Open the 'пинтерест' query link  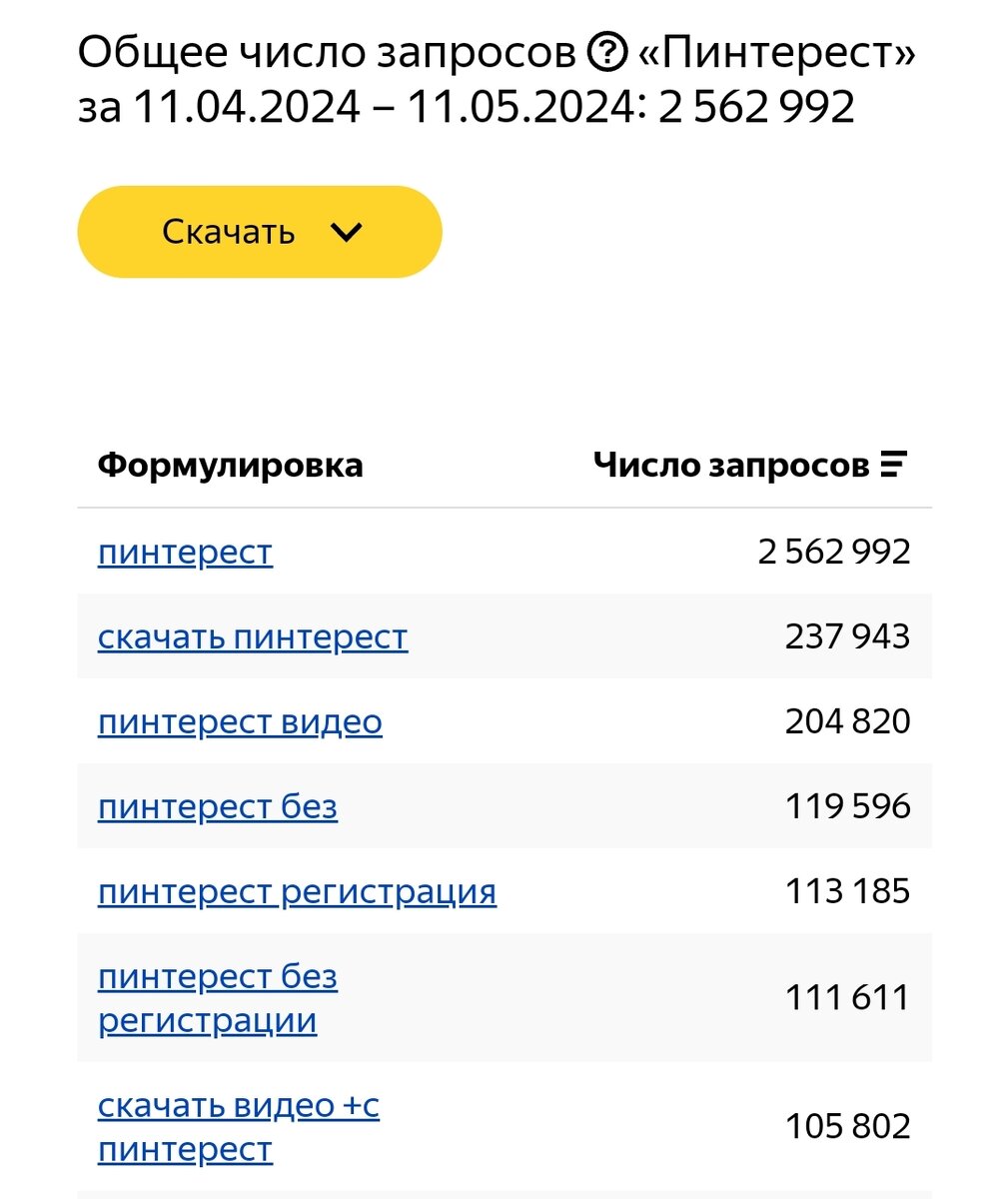point(185,551)
